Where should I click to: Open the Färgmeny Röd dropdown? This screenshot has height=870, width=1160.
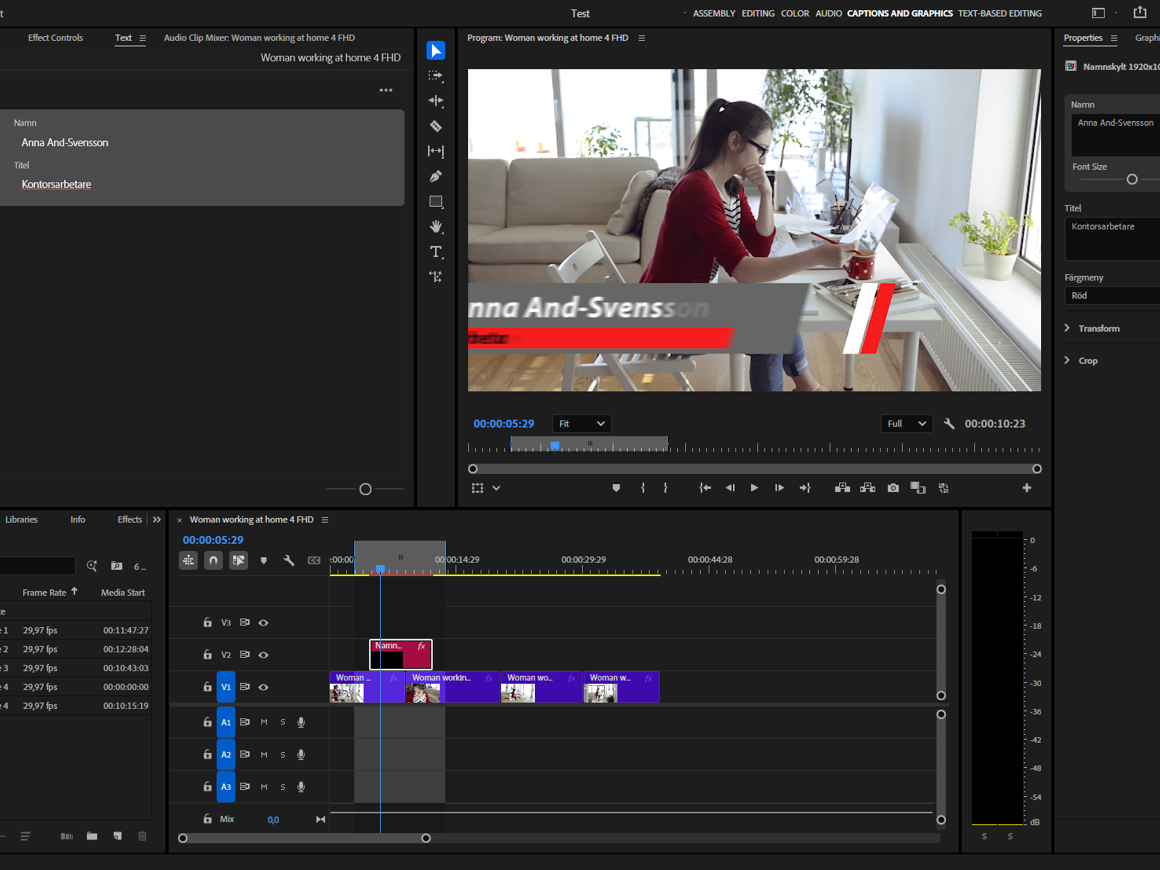click(x=1112, y=296)
